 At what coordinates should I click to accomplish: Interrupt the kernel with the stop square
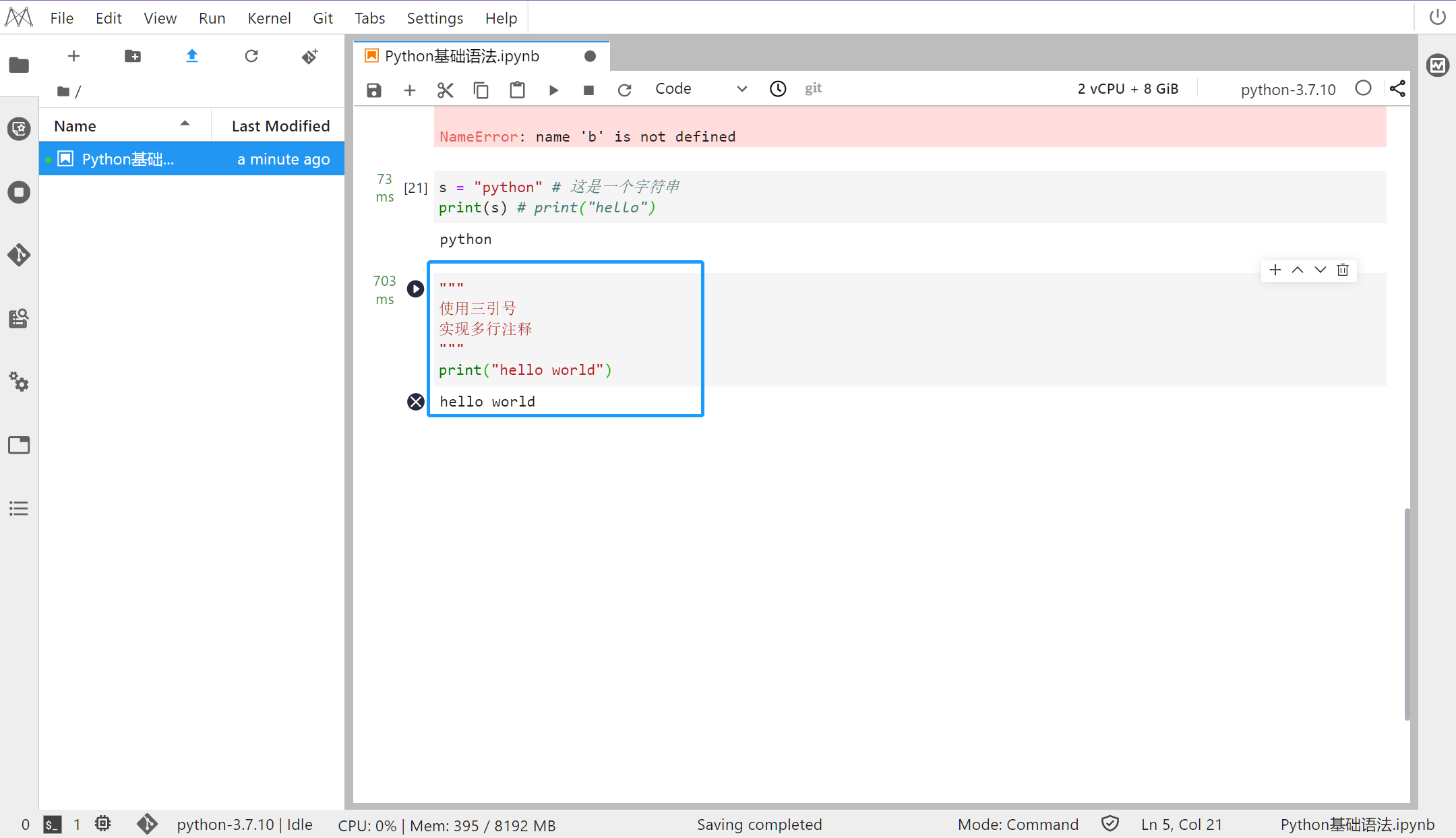[588, 90]
